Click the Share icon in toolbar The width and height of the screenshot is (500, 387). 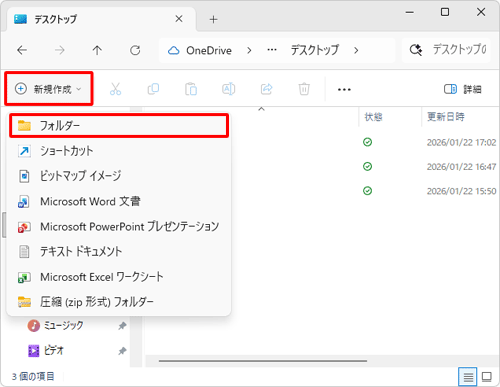[267, 89]
